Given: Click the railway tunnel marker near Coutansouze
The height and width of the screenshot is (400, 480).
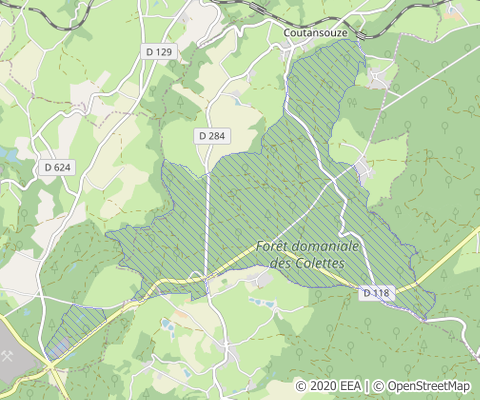Looking at the screenshot, I should point(360,35).
